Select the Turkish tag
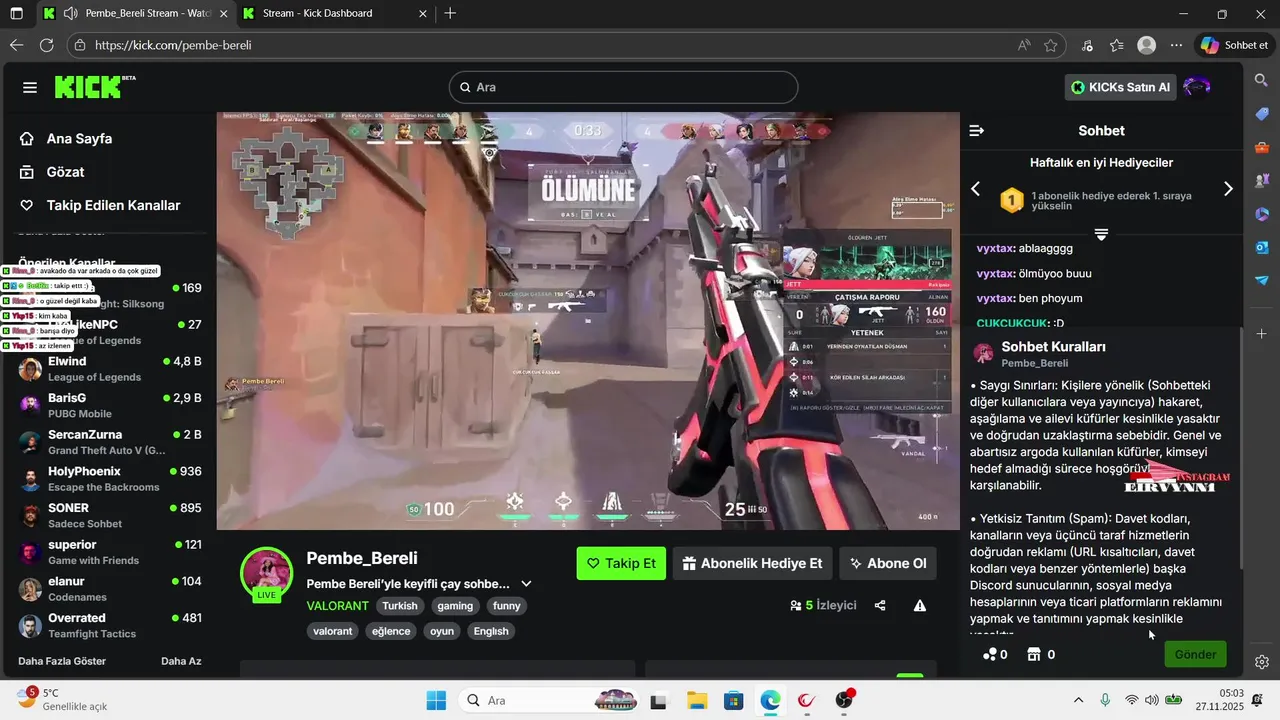The width and height of the screenshot is (1280, 720). (400, 606)
